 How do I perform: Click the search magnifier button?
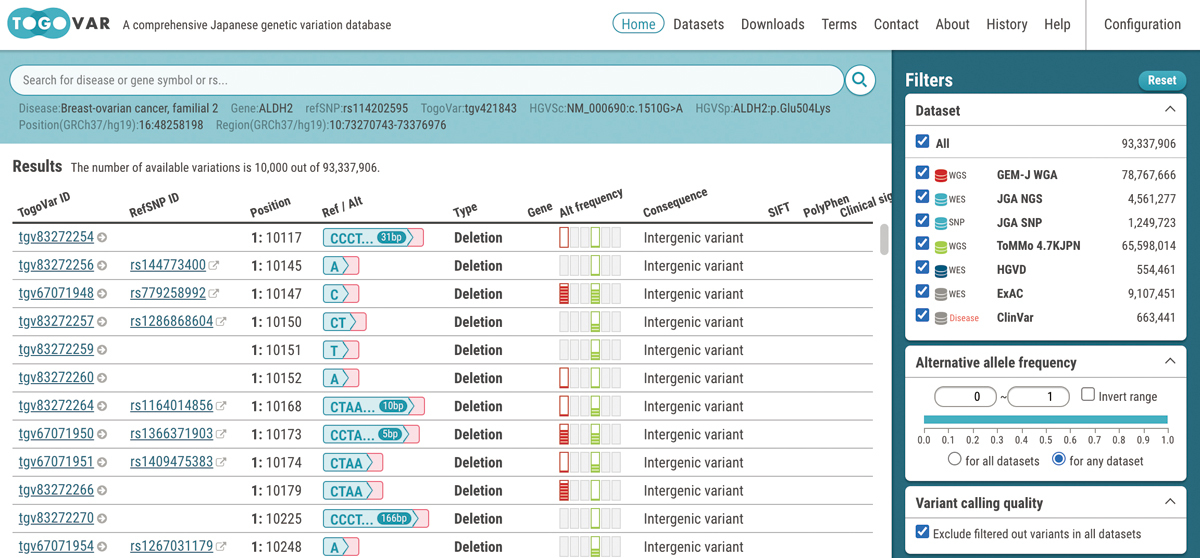coord(860,80)
